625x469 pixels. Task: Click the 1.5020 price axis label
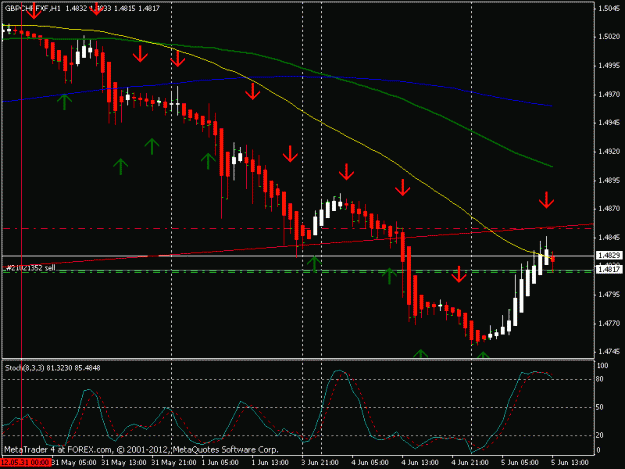609,37
